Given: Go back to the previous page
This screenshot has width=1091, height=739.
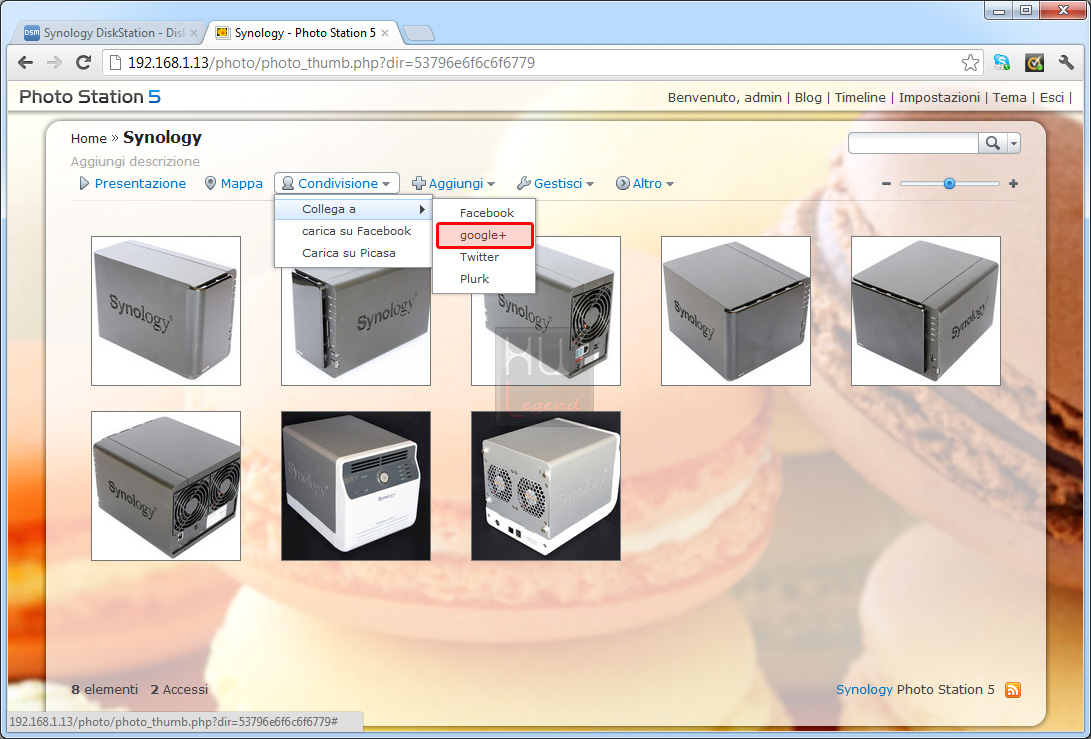Looking at the screenshot, I should [26, 63].
